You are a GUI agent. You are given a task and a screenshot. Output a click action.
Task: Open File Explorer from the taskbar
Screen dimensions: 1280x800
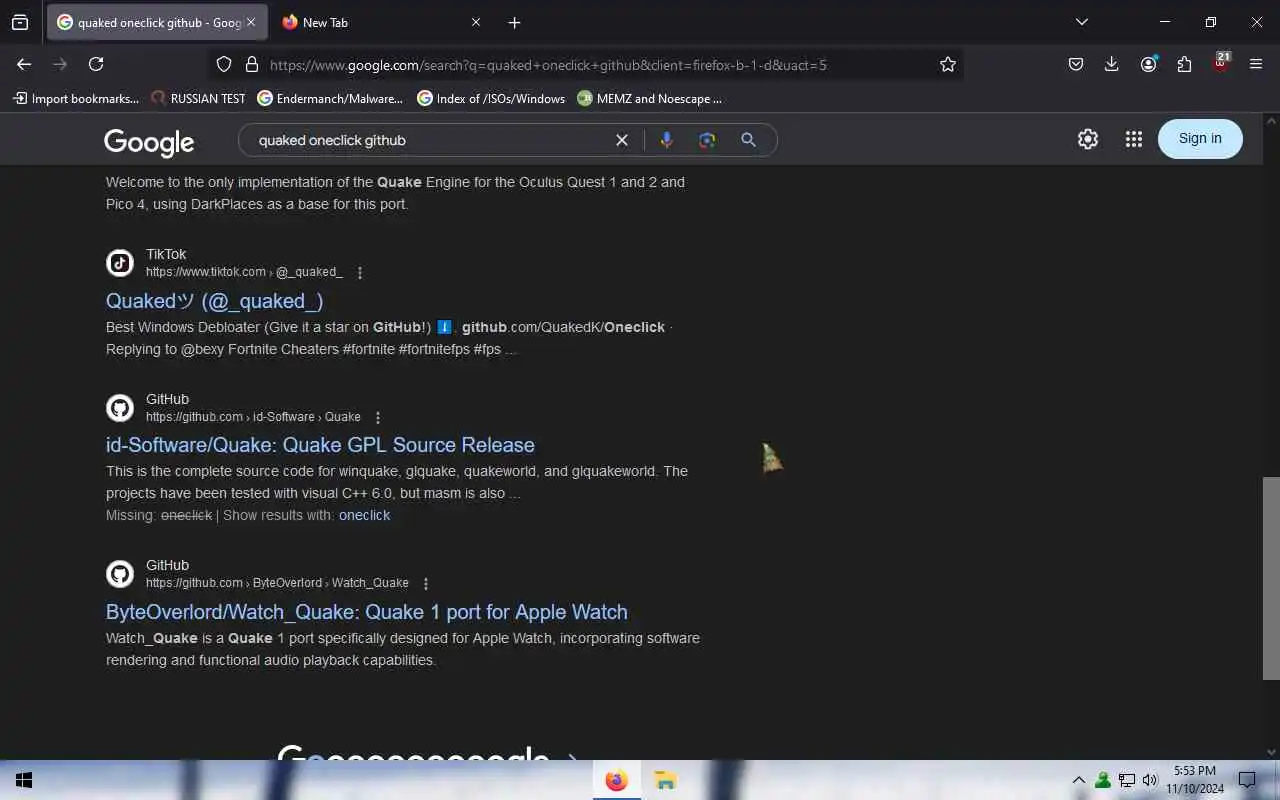tap(665, 780)
